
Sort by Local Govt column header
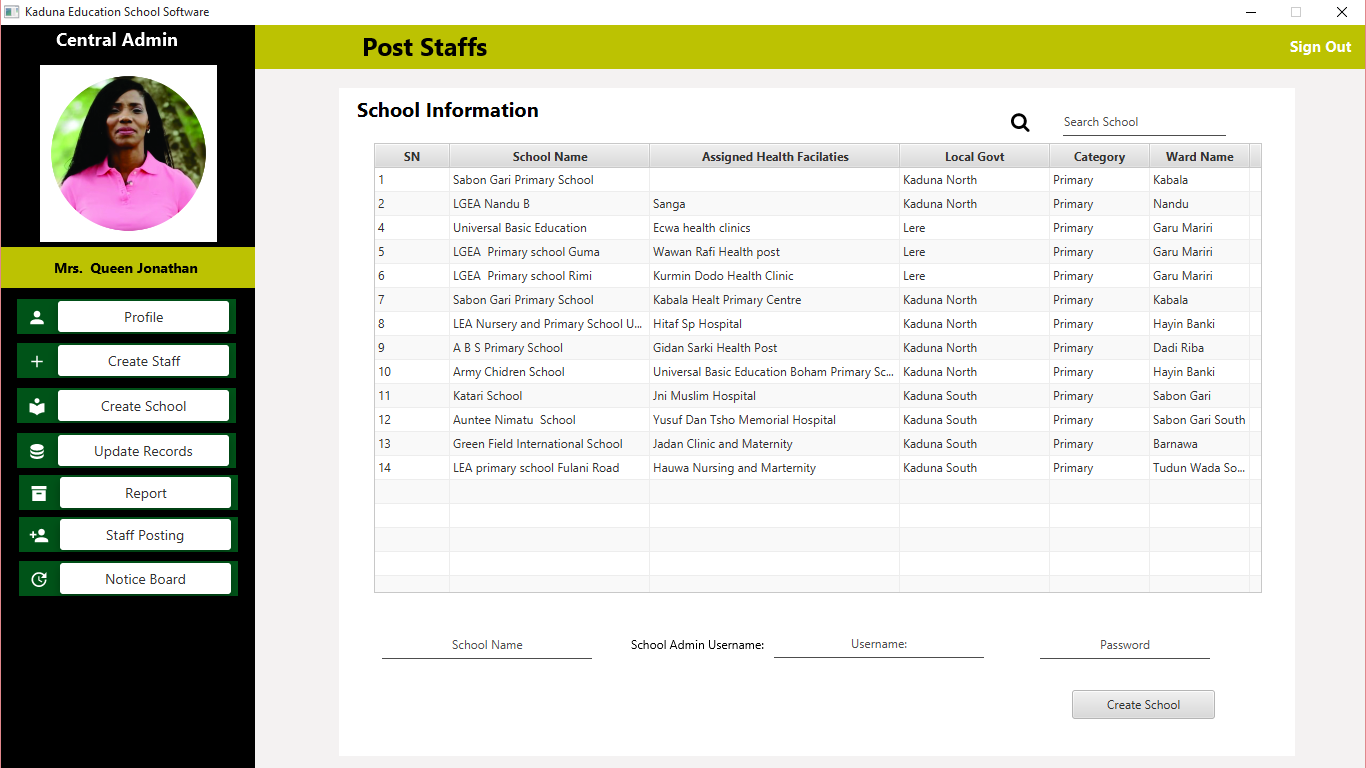coord(975,156)
